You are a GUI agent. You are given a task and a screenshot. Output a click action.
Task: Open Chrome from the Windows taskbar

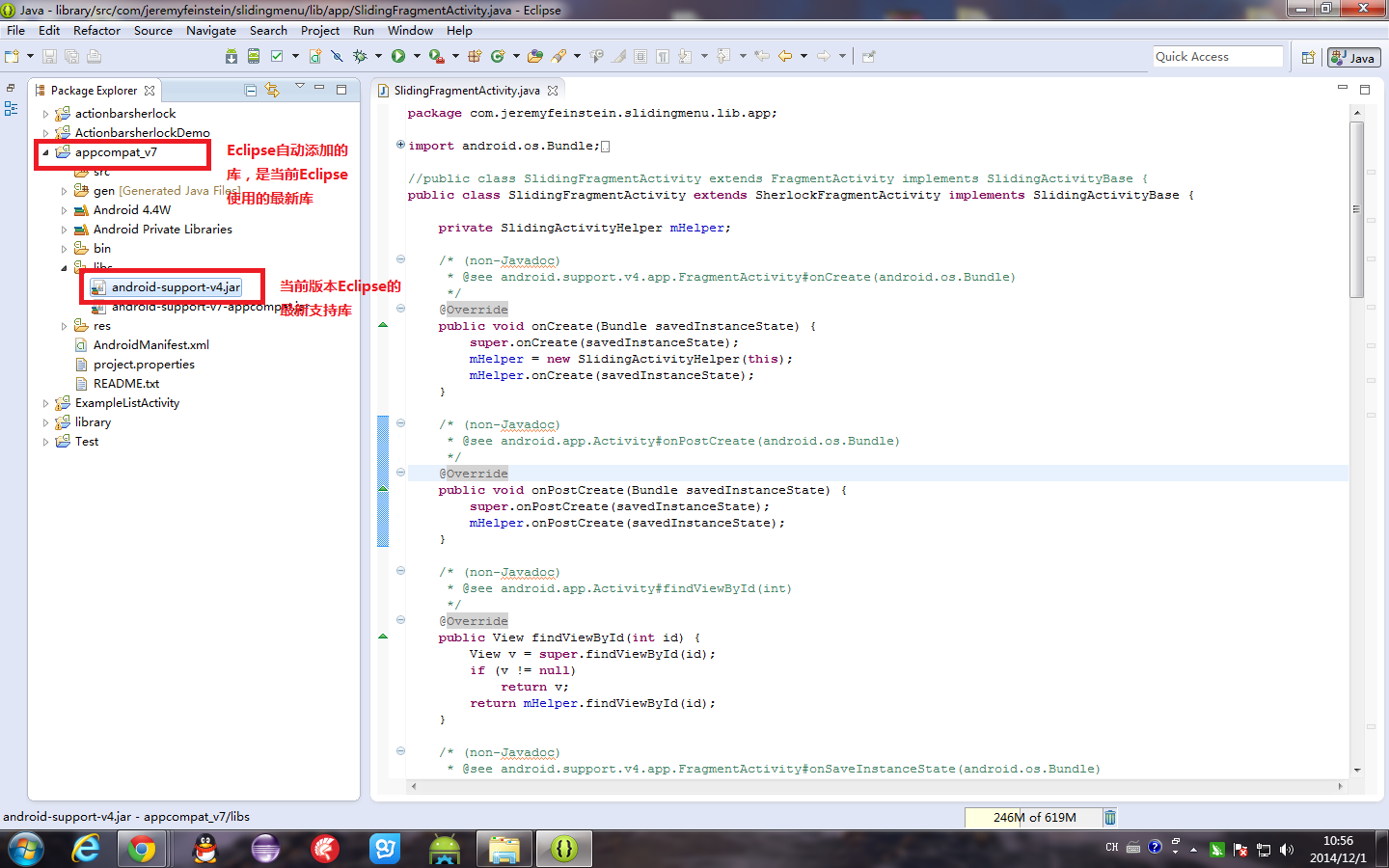point(142,849)
